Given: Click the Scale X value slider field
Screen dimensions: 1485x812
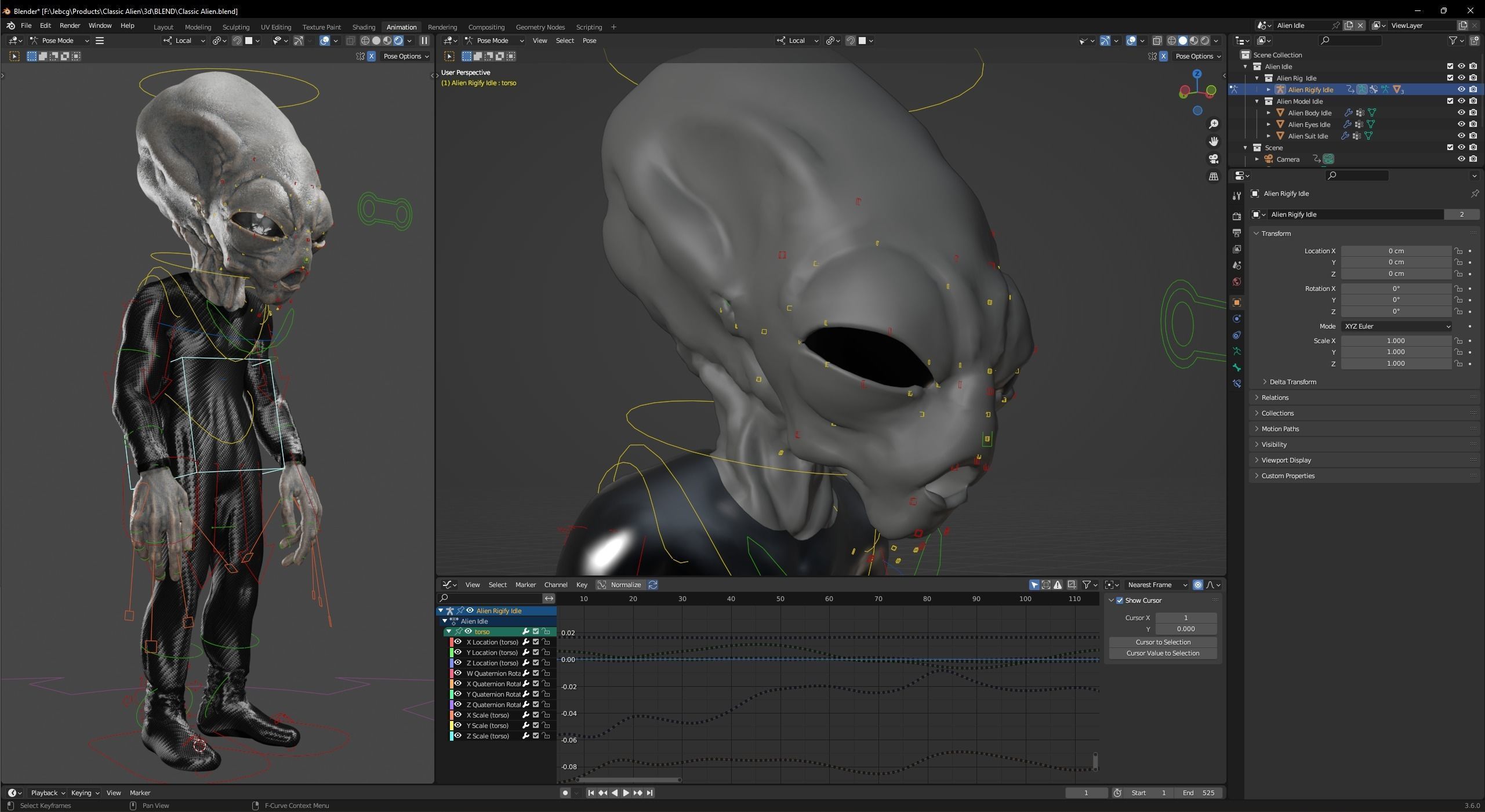Looking at the screenshot, I should click(1396, 341).
